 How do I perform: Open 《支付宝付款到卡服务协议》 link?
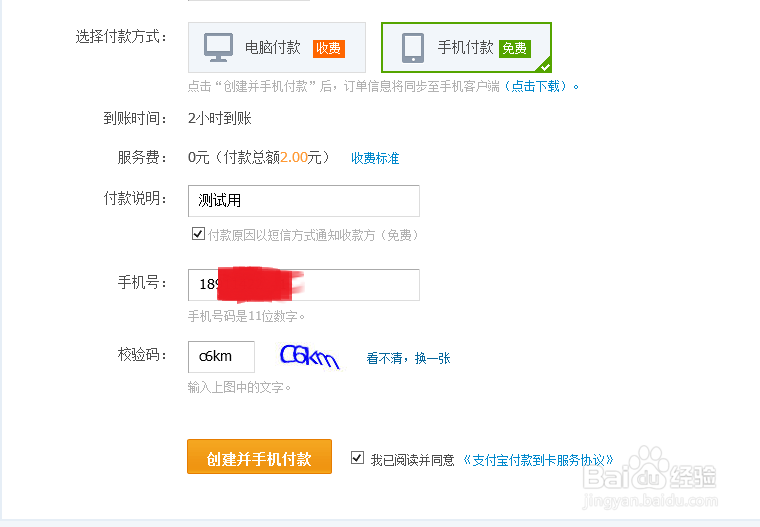pos(538,460)
